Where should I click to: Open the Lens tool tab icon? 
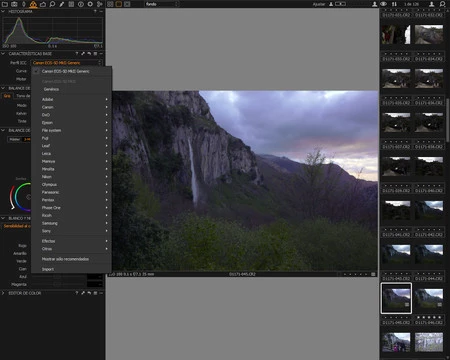pos(24,4)
